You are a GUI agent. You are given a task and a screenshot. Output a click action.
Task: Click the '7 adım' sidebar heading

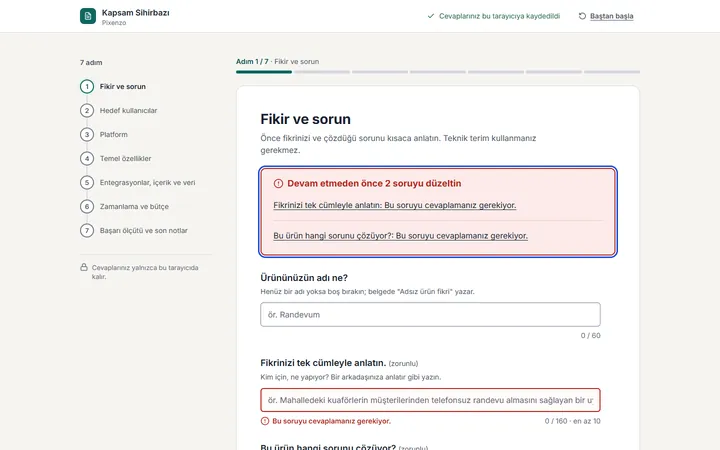tap(91, 62)
